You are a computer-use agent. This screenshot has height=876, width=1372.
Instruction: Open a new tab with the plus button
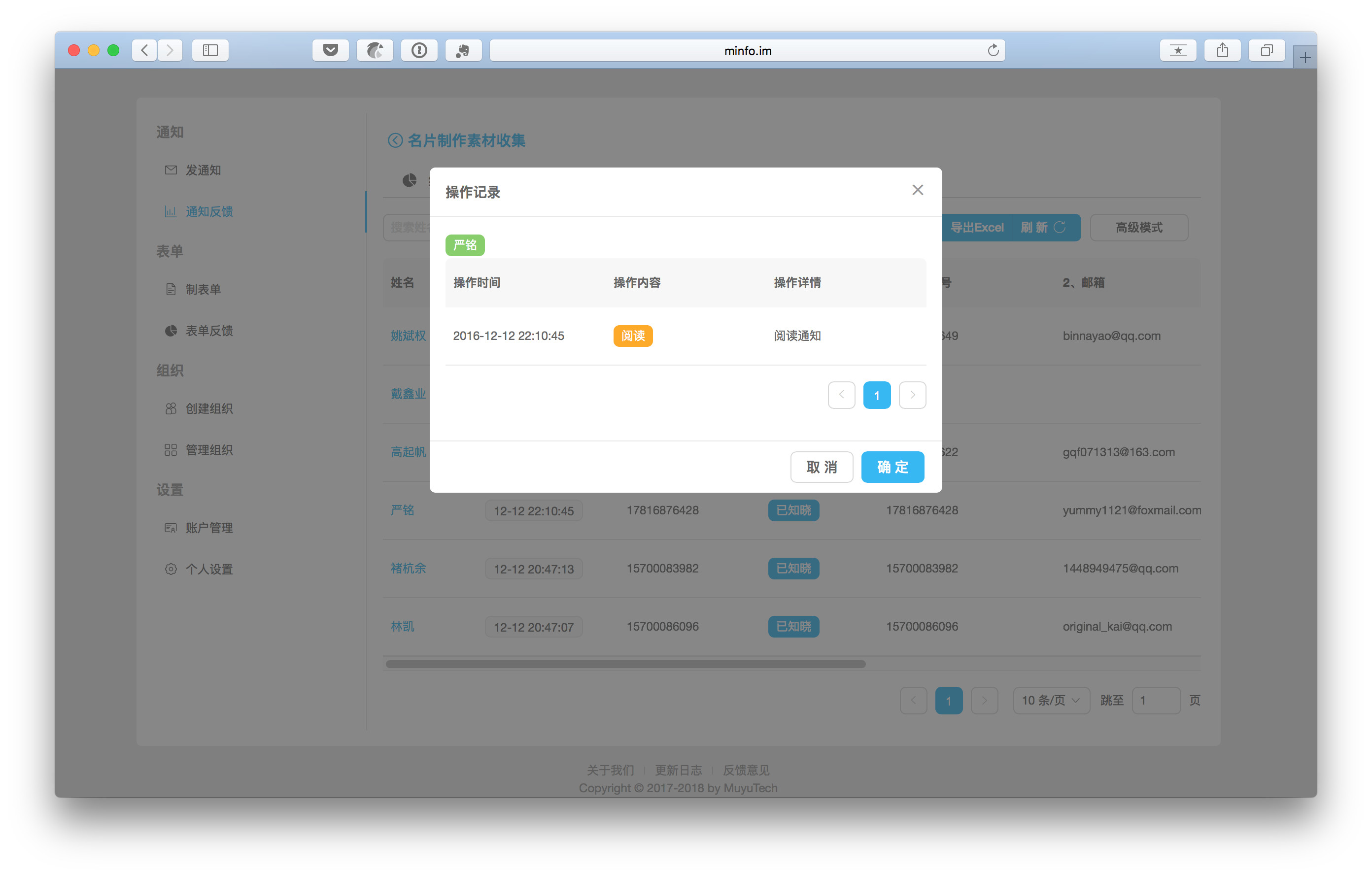[x=1305, y=58]
